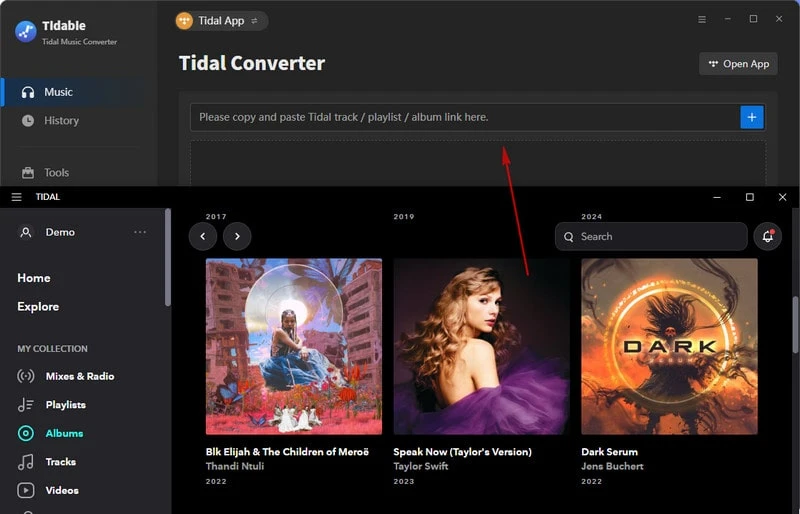The height and width of the screenshot is (514, 800).
Task: Click artist link Taylor Swift
Action: (x=421, y=466)
